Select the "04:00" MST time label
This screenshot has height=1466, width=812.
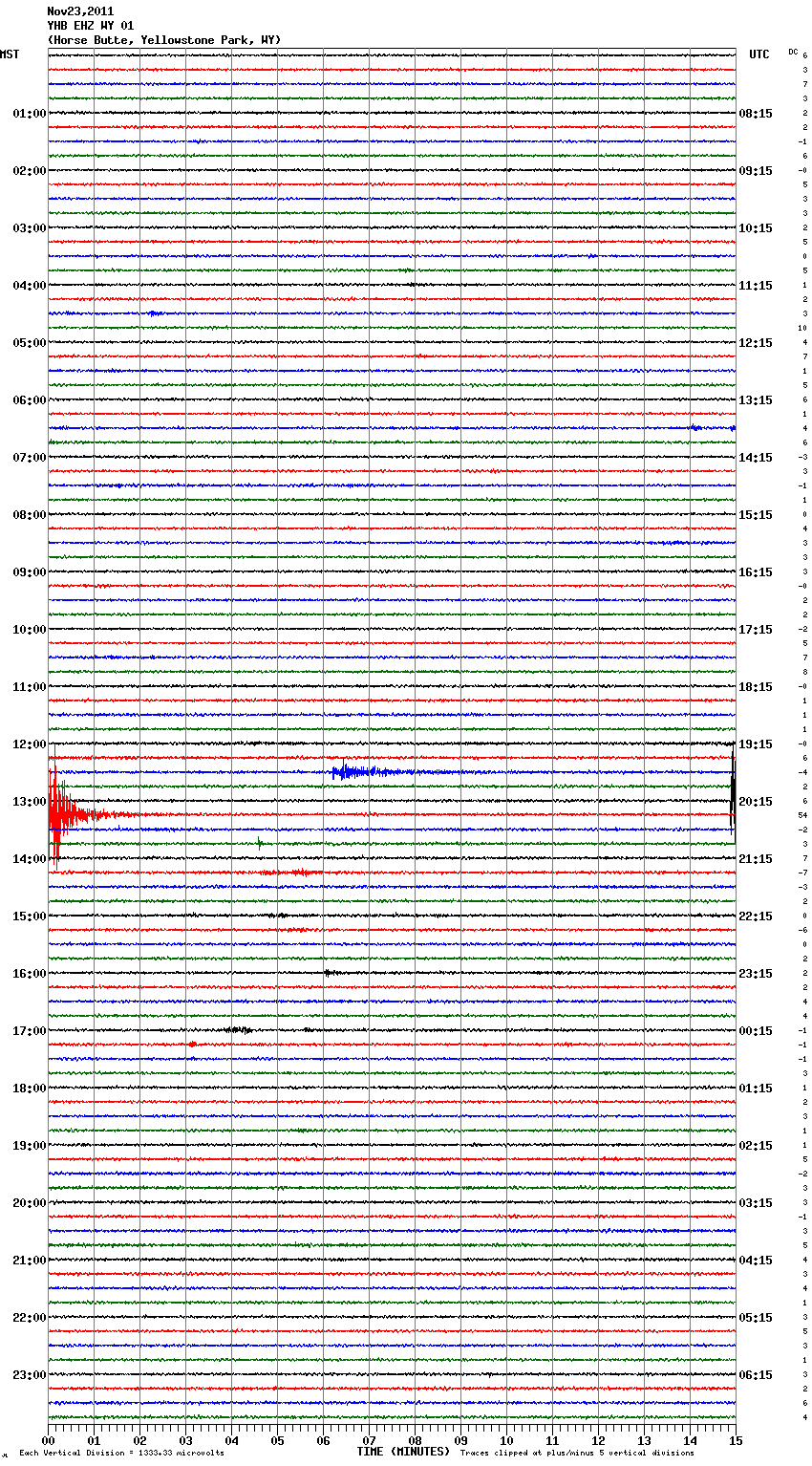[x=30, y=286]
